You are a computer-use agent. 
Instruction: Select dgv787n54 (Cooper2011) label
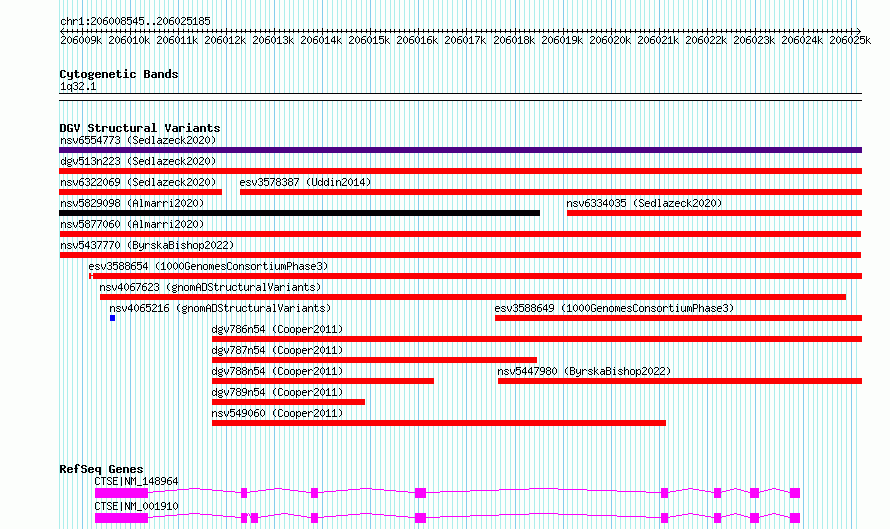click(x=277, y=350)
